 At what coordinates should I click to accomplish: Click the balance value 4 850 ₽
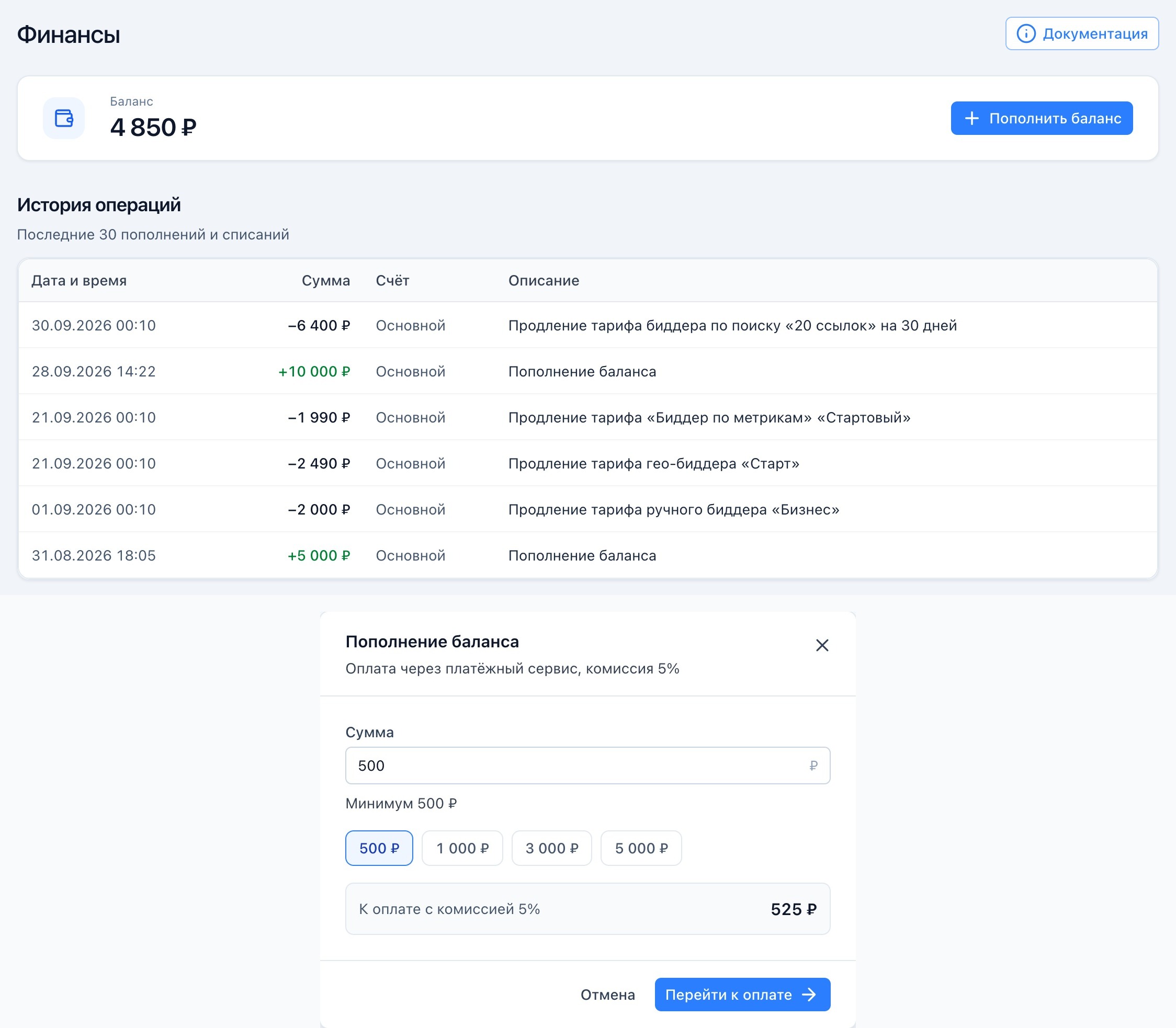point(153,128)
